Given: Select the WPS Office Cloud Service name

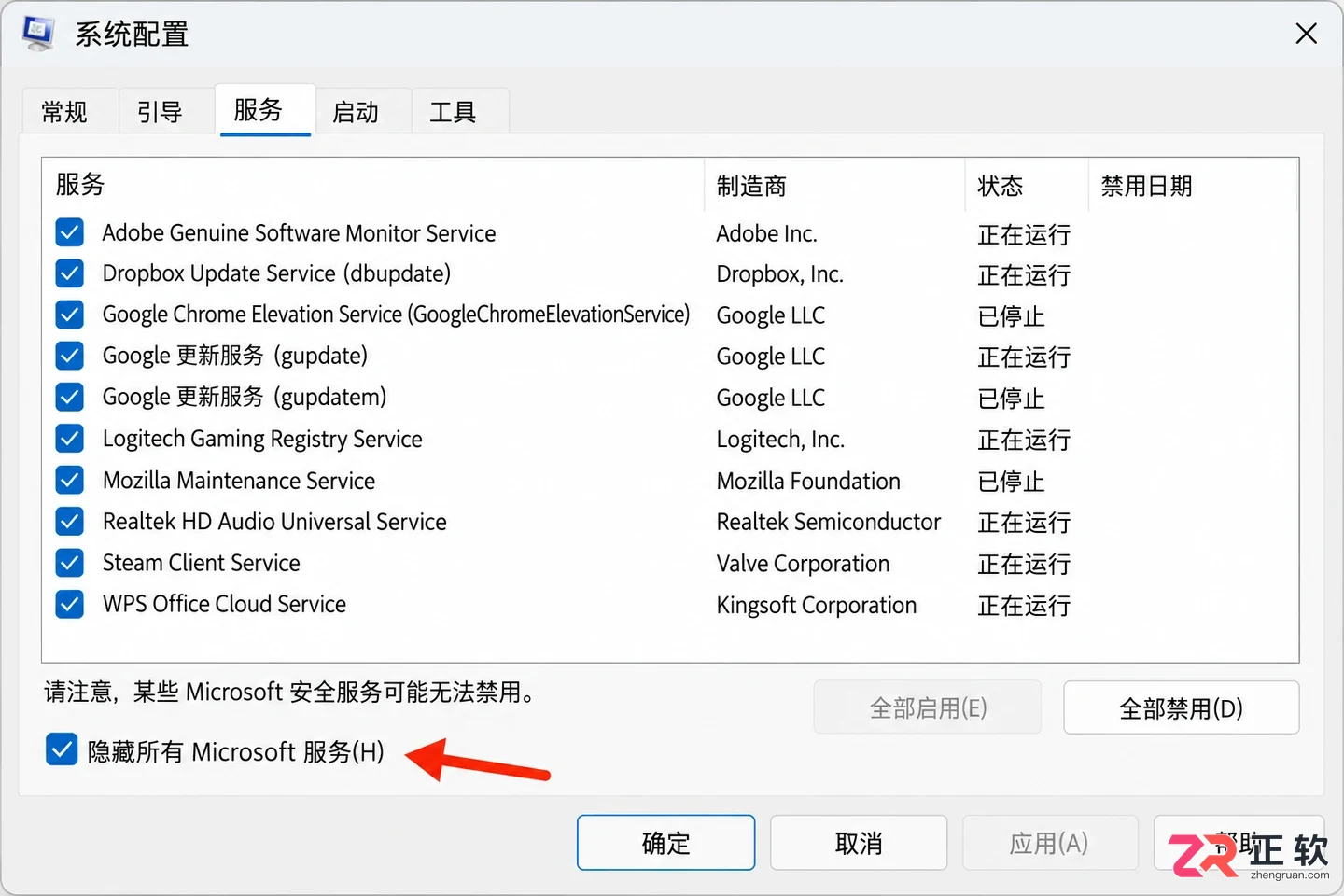Looking at the screenshot, I should (224, 604).
